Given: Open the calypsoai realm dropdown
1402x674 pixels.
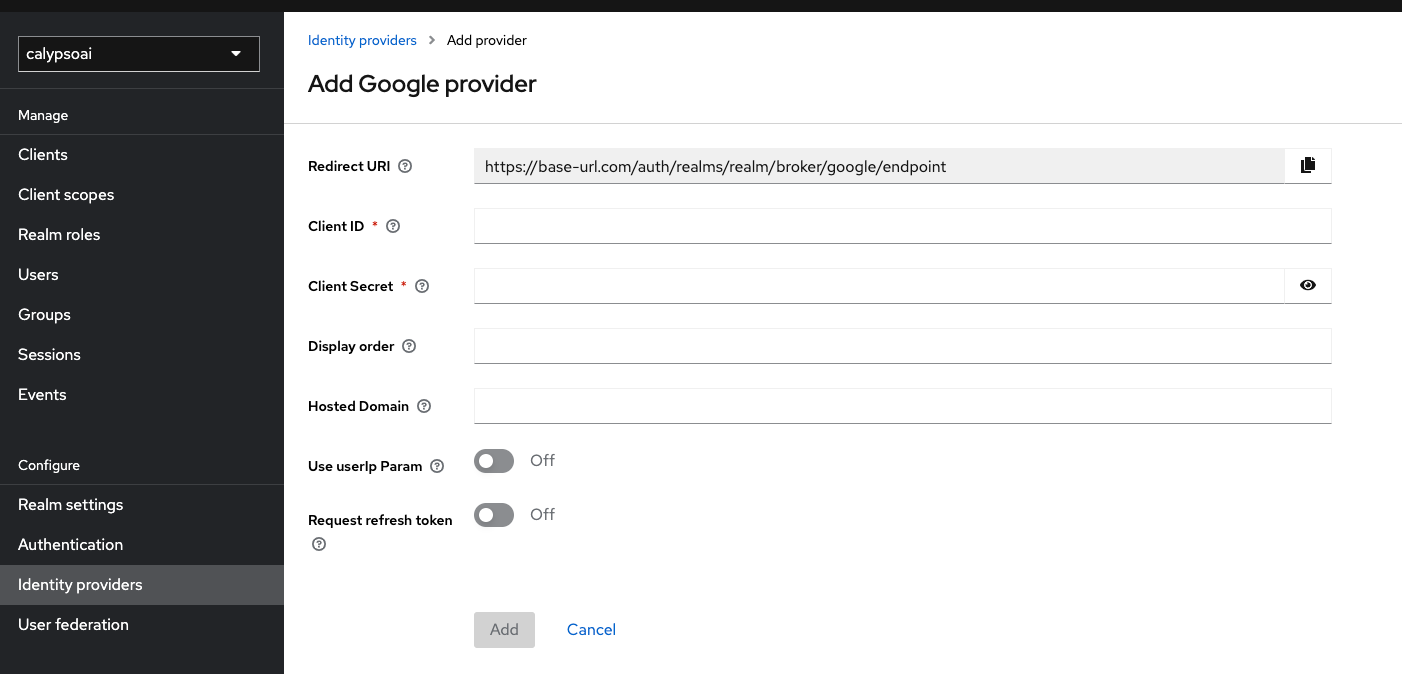Looking at the screenshot, I should coord(139,54).
